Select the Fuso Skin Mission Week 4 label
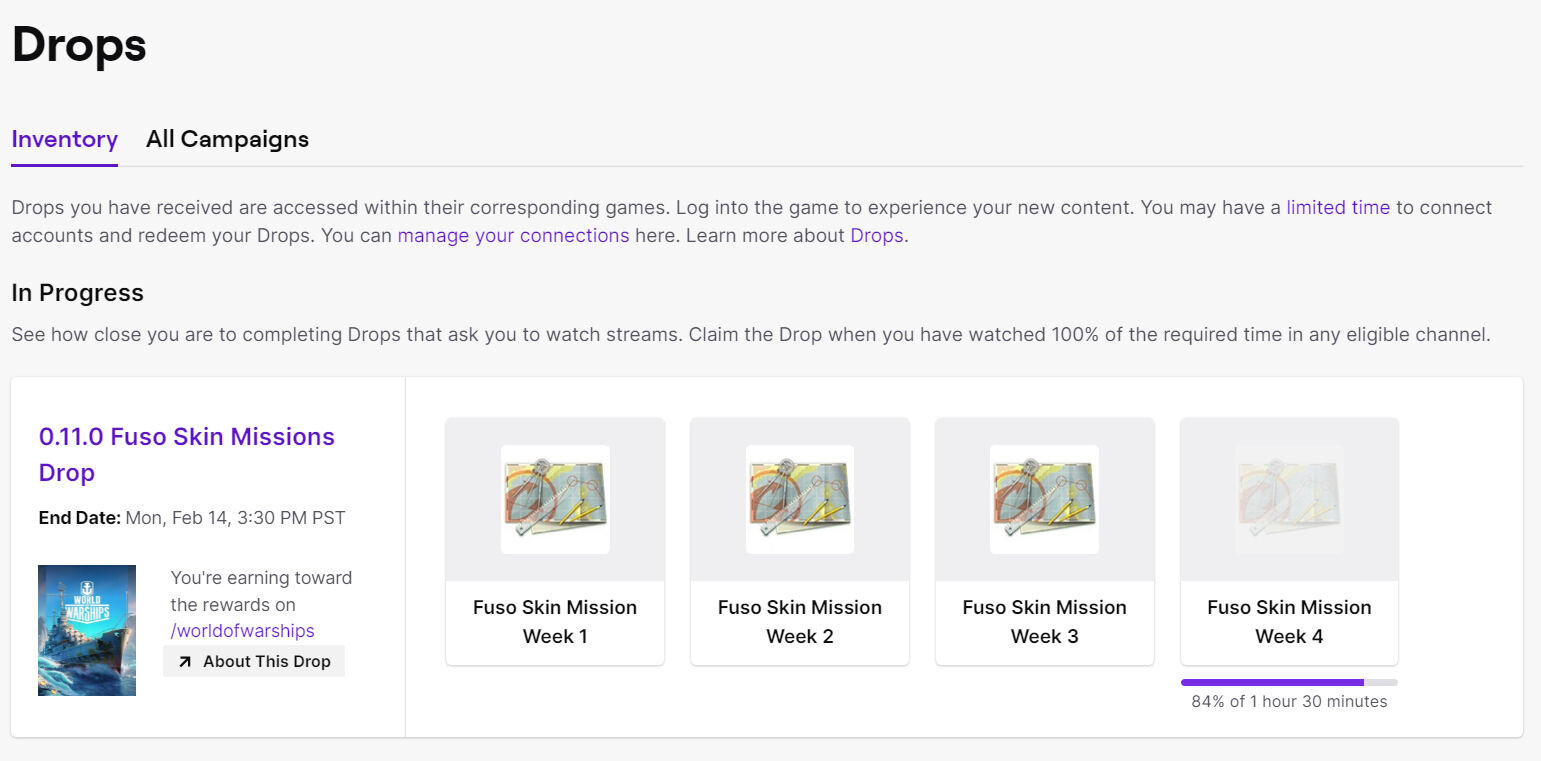The width and height of the screenshot is (1541, 761). (1289, 621)
